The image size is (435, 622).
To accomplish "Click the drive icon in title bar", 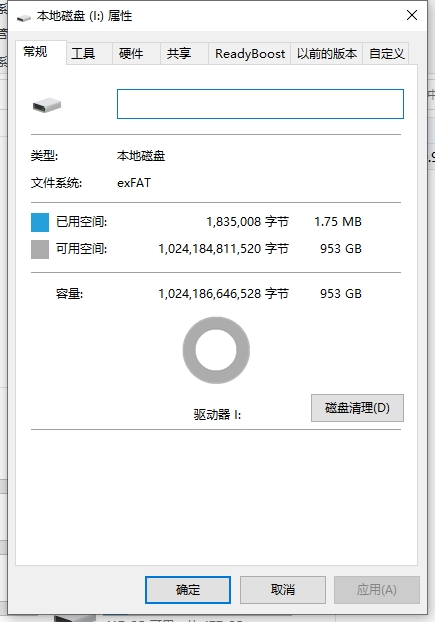I will [24, 17].
